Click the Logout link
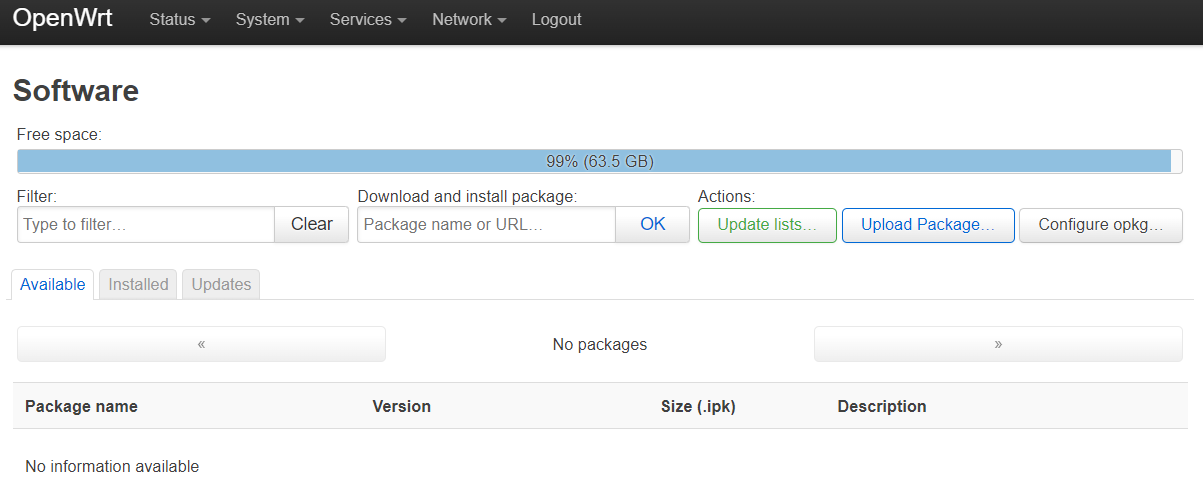The width and height of the screenshot is (1203, 495). coord(557,20)
